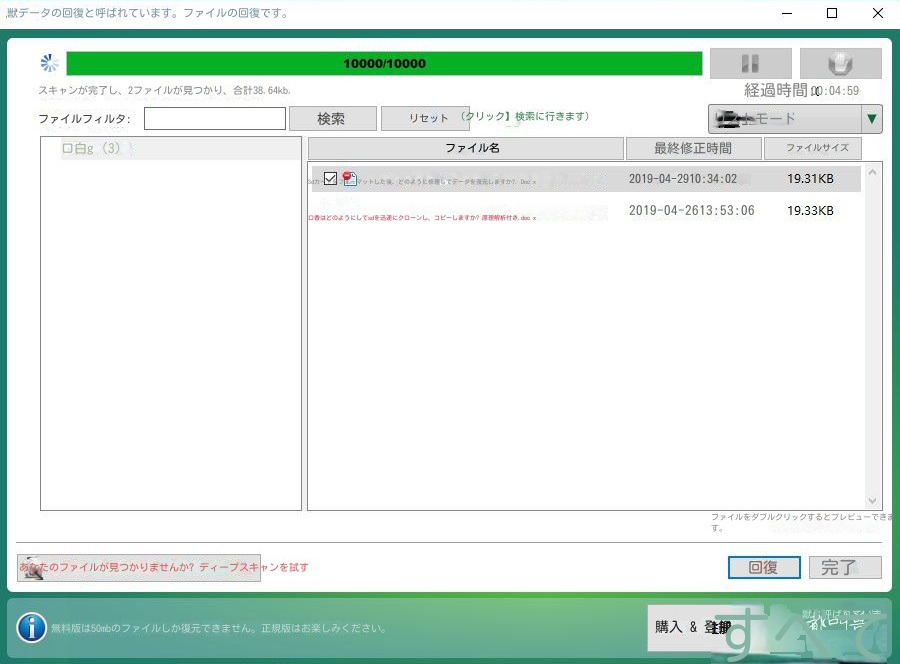Click the green scan progress bar
The width and height of the screenshot is (900, 664).
pyautogui.click(x=384, y=64)
